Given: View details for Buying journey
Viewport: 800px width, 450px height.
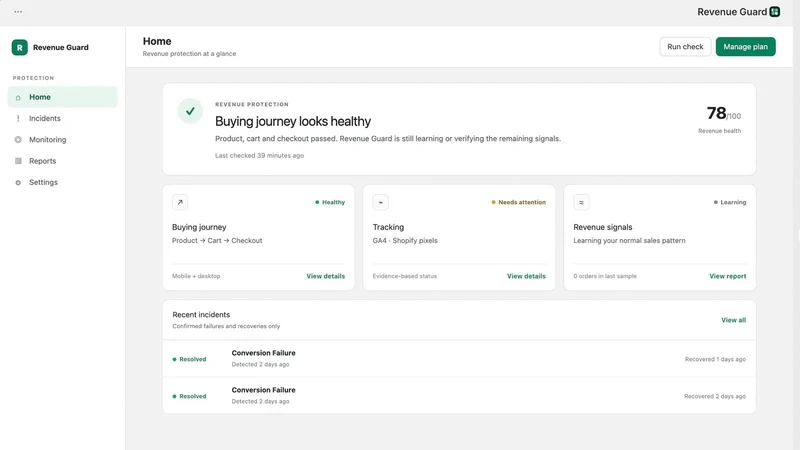Looking at the screenshot, I should (x=326, y=276).
